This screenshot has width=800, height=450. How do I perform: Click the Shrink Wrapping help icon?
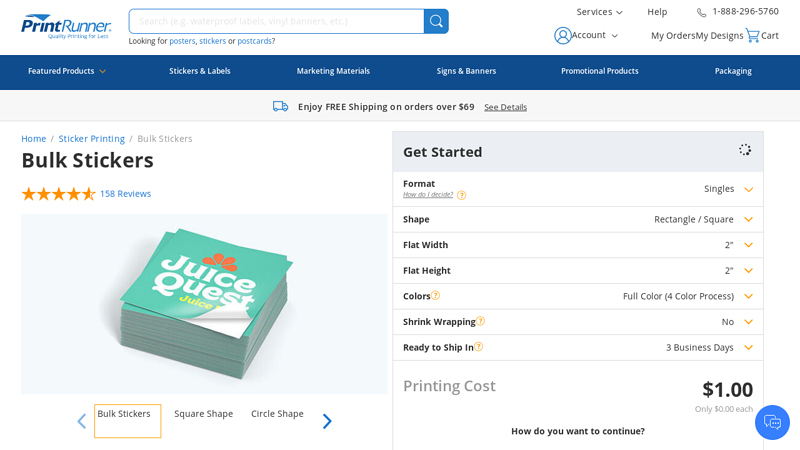click(x=480, y=321)
